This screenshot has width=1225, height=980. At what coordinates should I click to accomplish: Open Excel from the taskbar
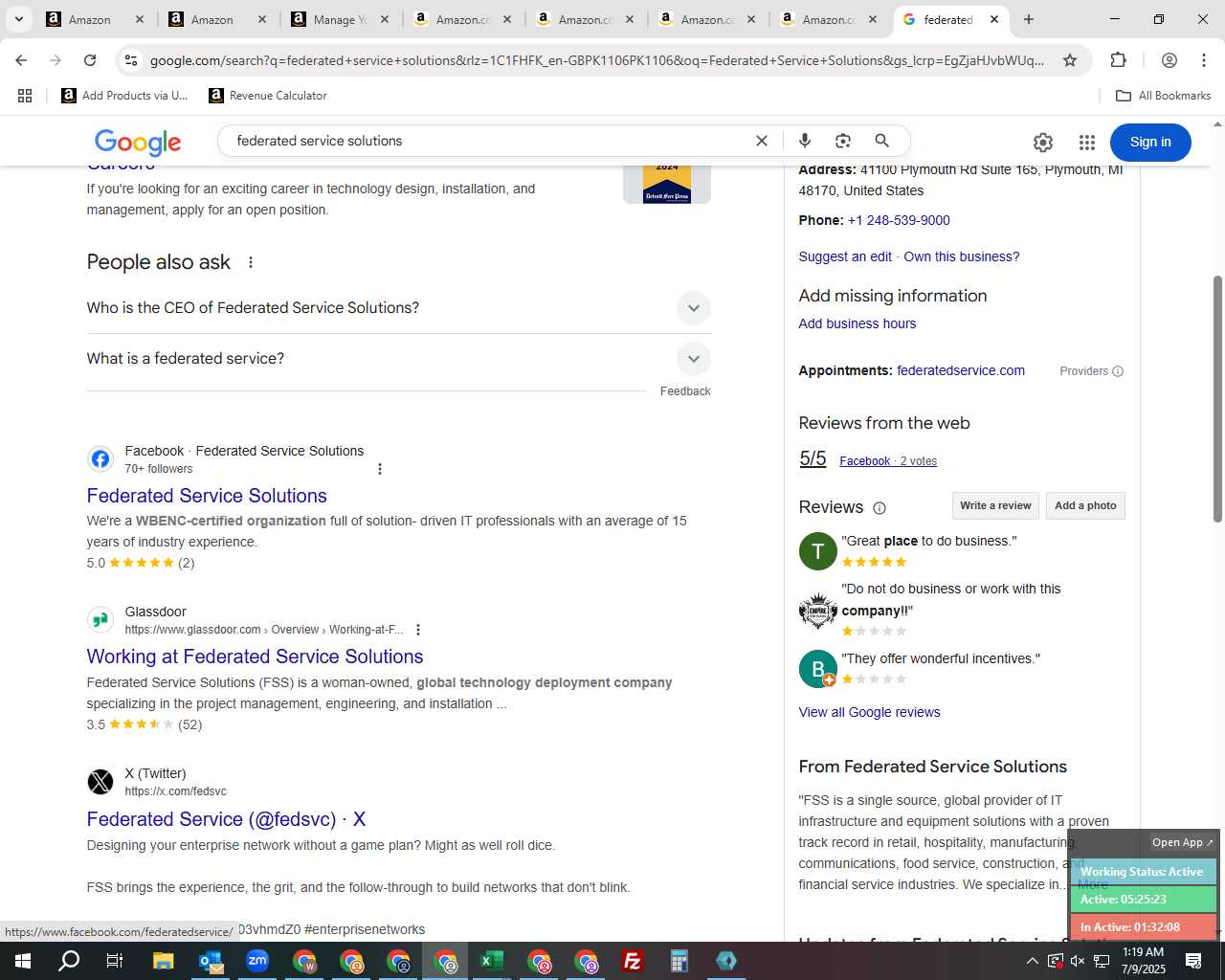coord(492,961)
